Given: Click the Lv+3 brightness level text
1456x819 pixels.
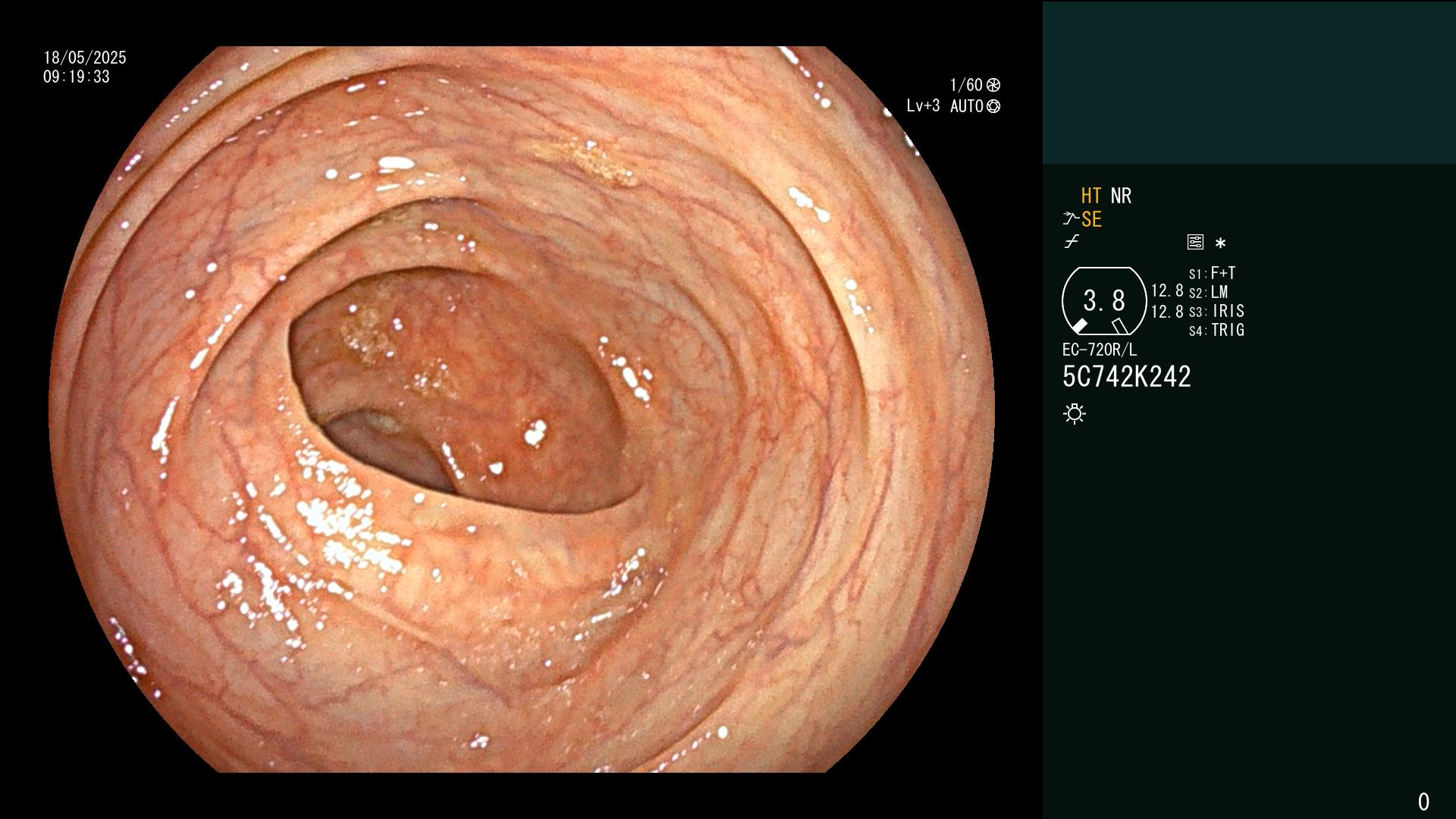Looking at the screenshot, I should [x=923, y=106].
